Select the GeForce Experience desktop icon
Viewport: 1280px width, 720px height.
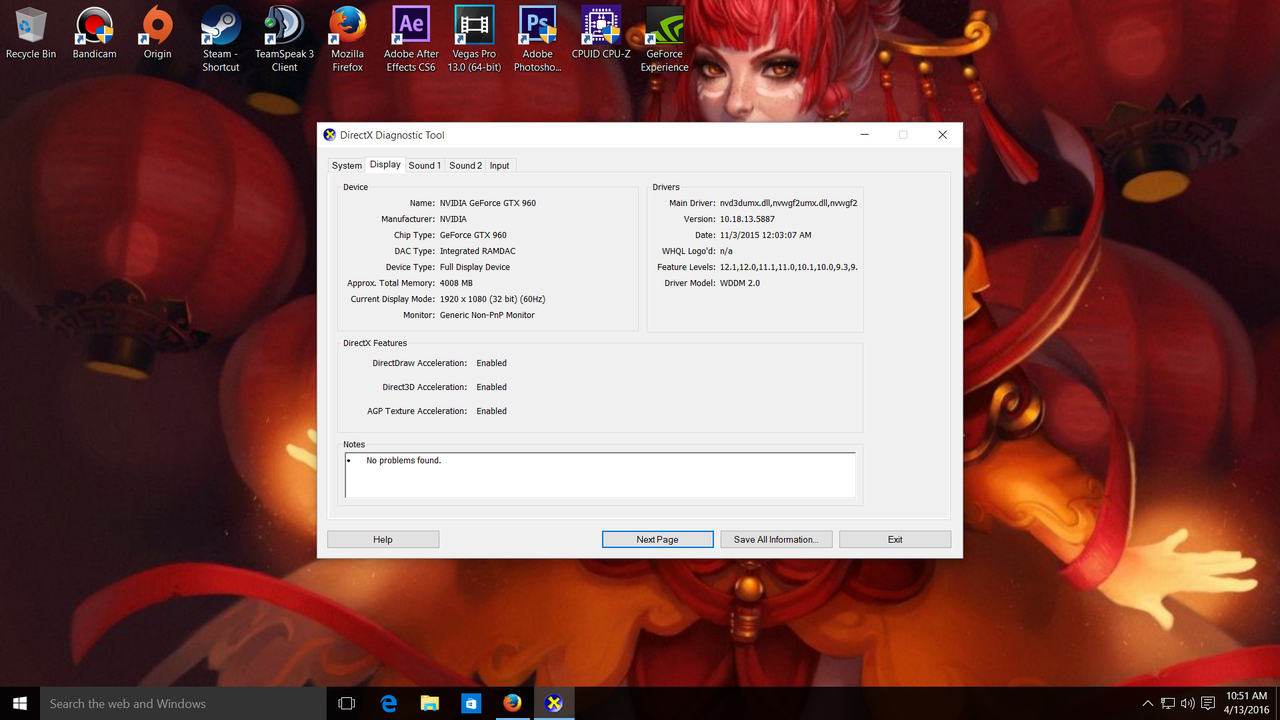[x=665, y=39]
